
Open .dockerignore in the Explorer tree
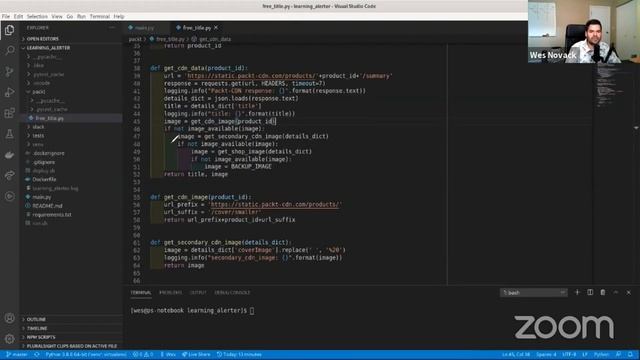tap(49, 153)
